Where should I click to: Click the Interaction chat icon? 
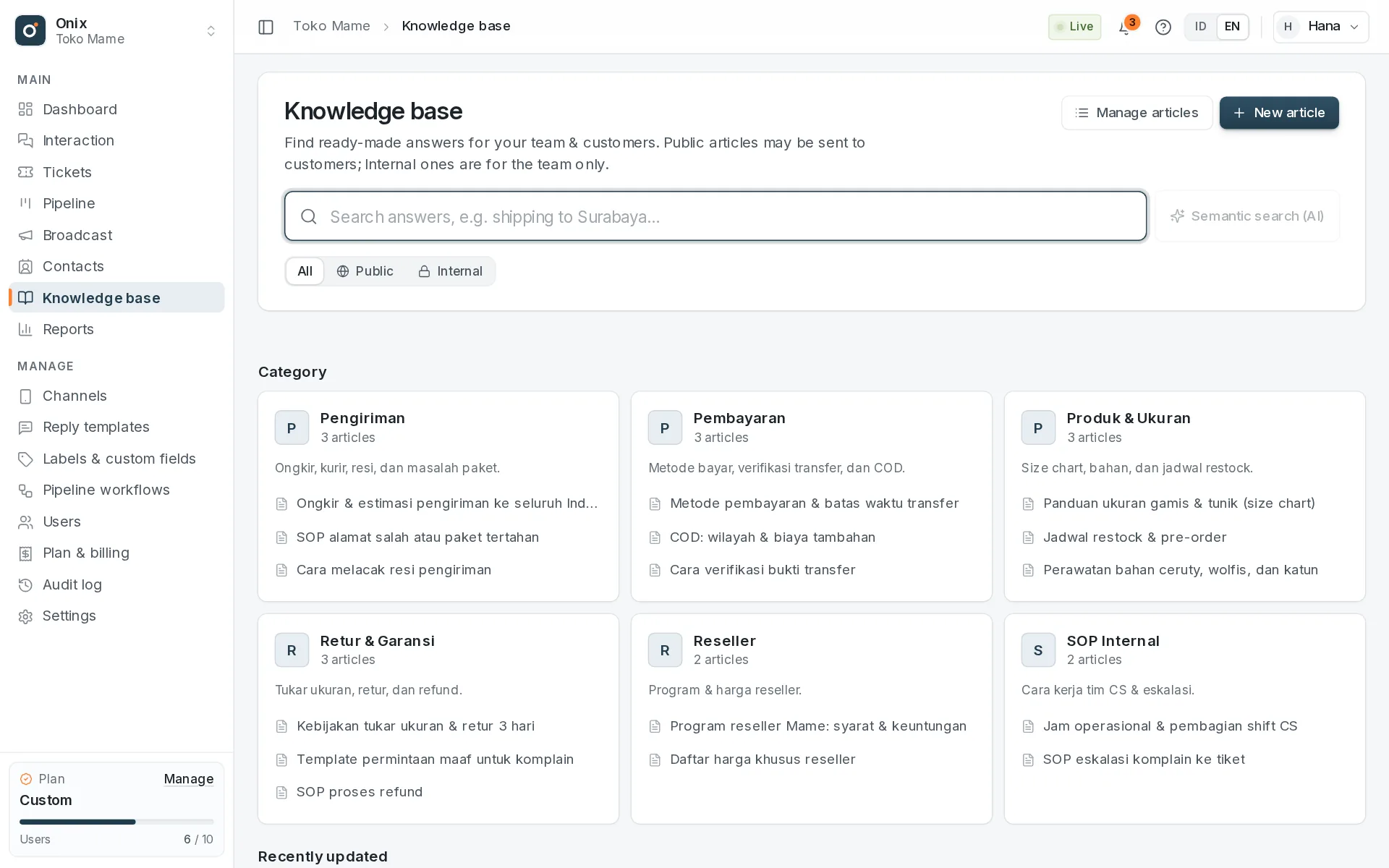[25, 140]
